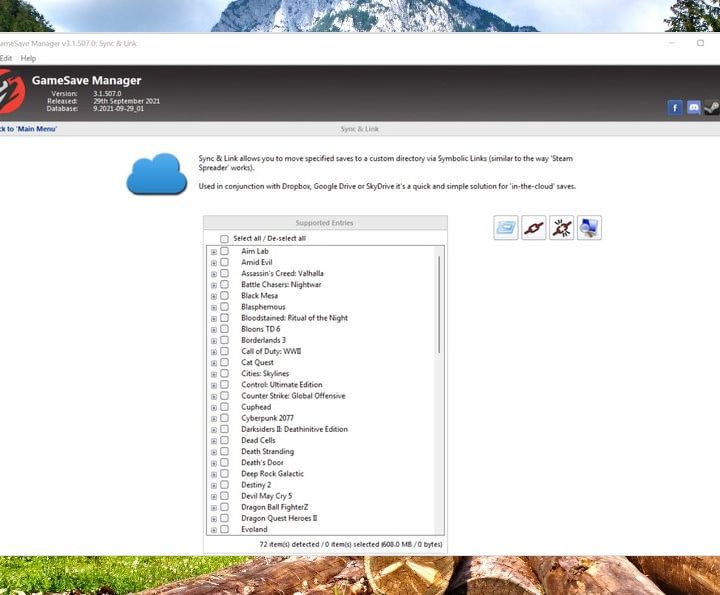Click the Steam icon in header
The height and width of the screenshot is (595, 720).
[x=712, y=107]
